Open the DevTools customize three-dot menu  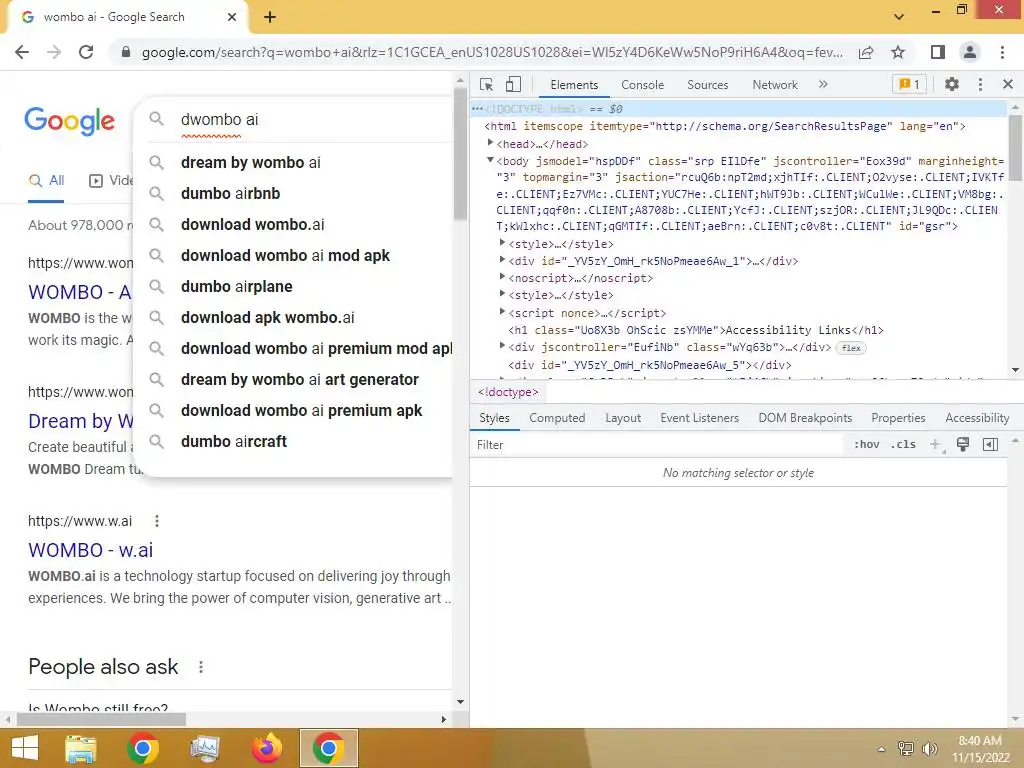(980, 84)
